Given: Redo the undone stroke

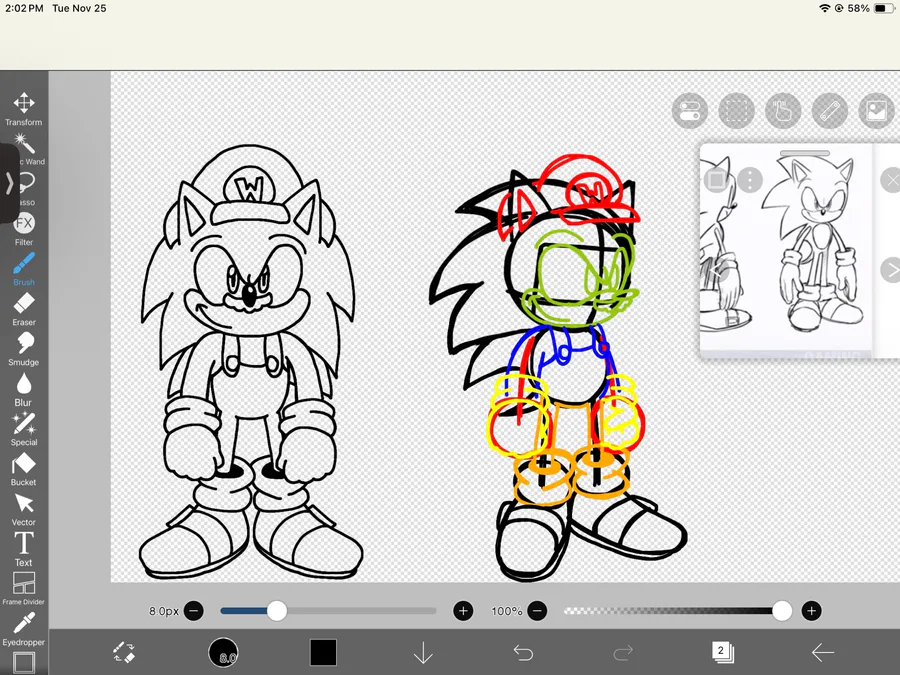Looking at the screenshot, I should (x=623, y=653).
